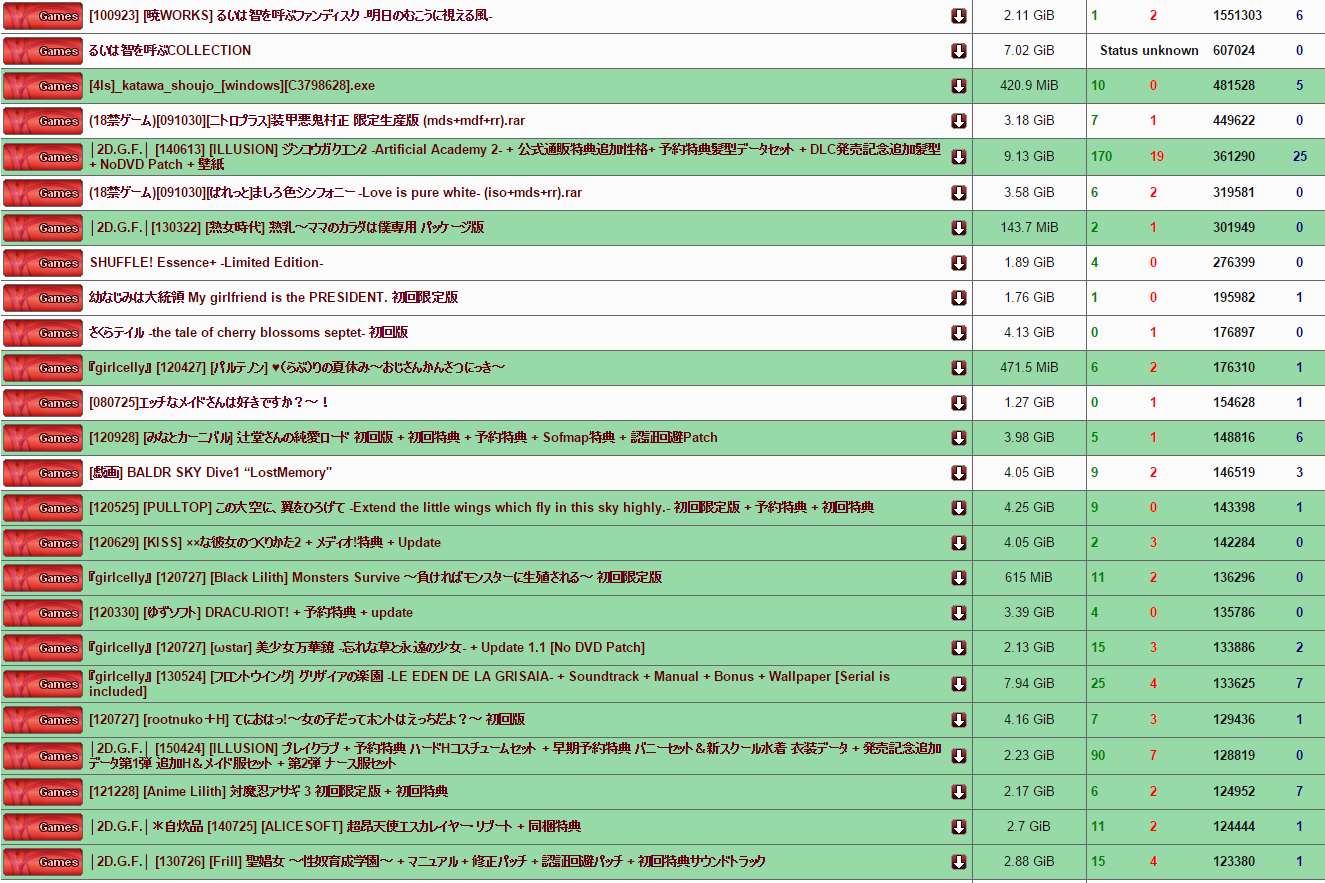The image size is (1325, 883).
Task: Click download arrow on the DRACU-RIOT! row
Action: tap(959, 613)
